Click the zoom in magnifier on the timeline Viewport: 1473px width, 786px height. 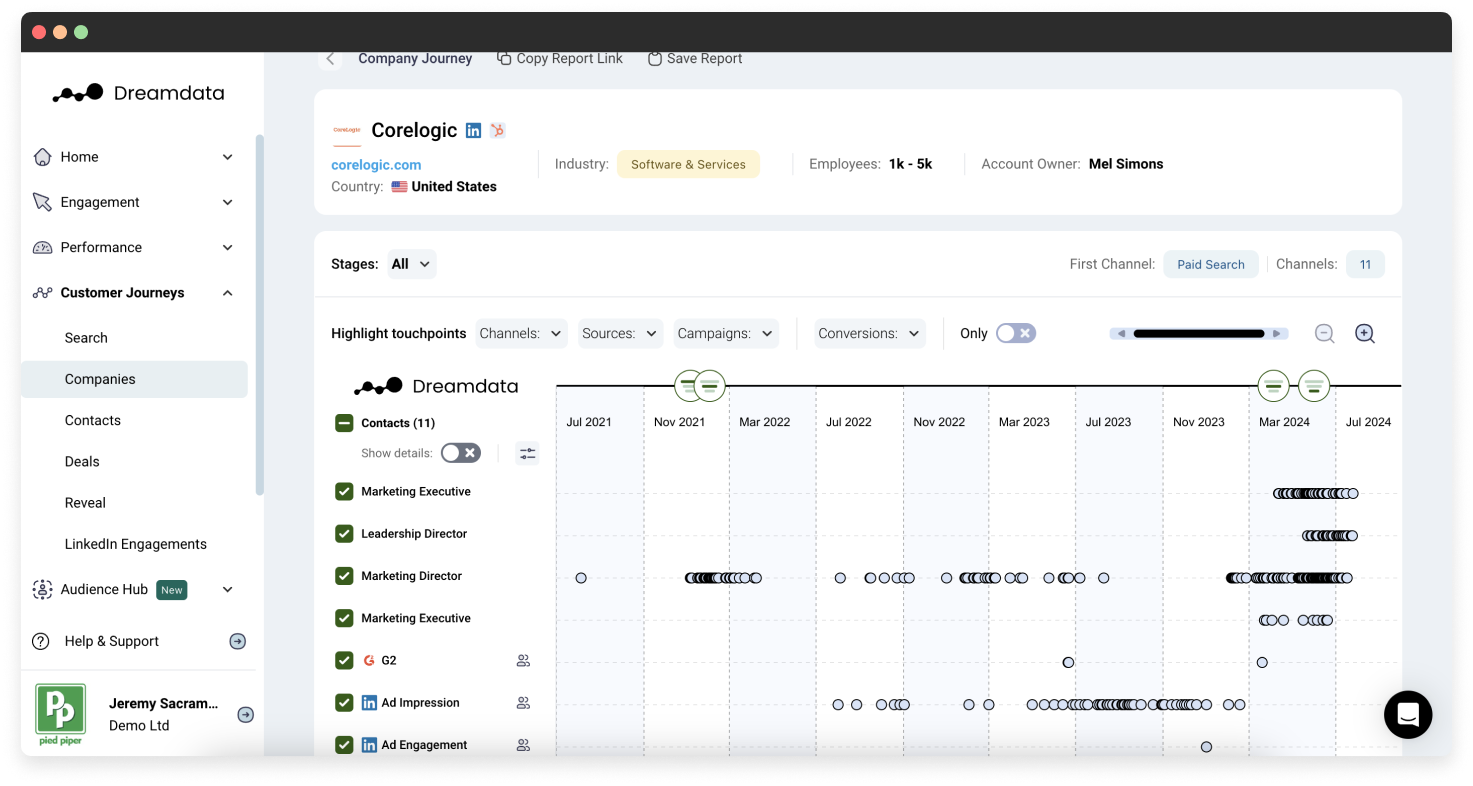click(x=1364, y=333)
